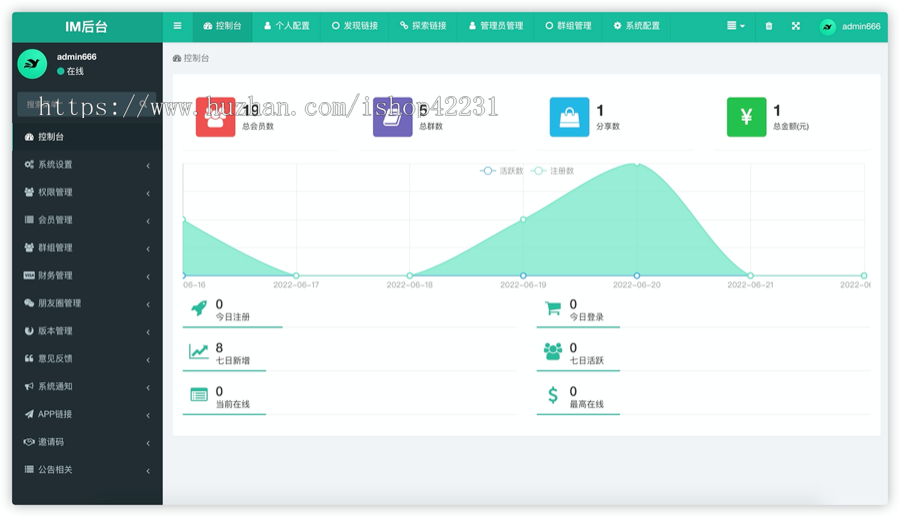Click the sidebar menu search field
900x517 pixels.
pyautogui.click(x=86, y=104)
